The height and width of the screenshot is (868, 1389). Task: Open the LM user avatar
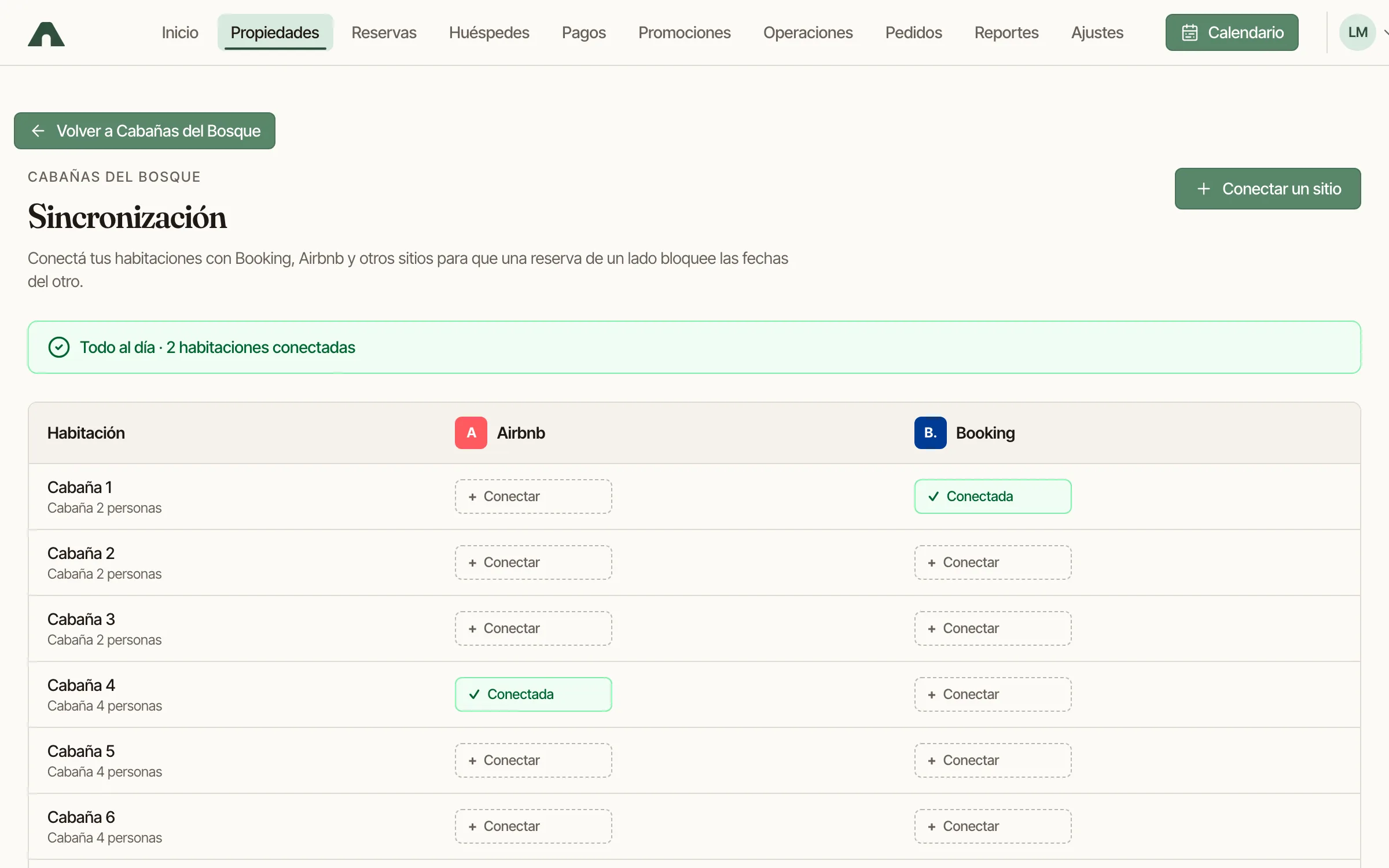pyautogui.click(x=1357, y=32)
